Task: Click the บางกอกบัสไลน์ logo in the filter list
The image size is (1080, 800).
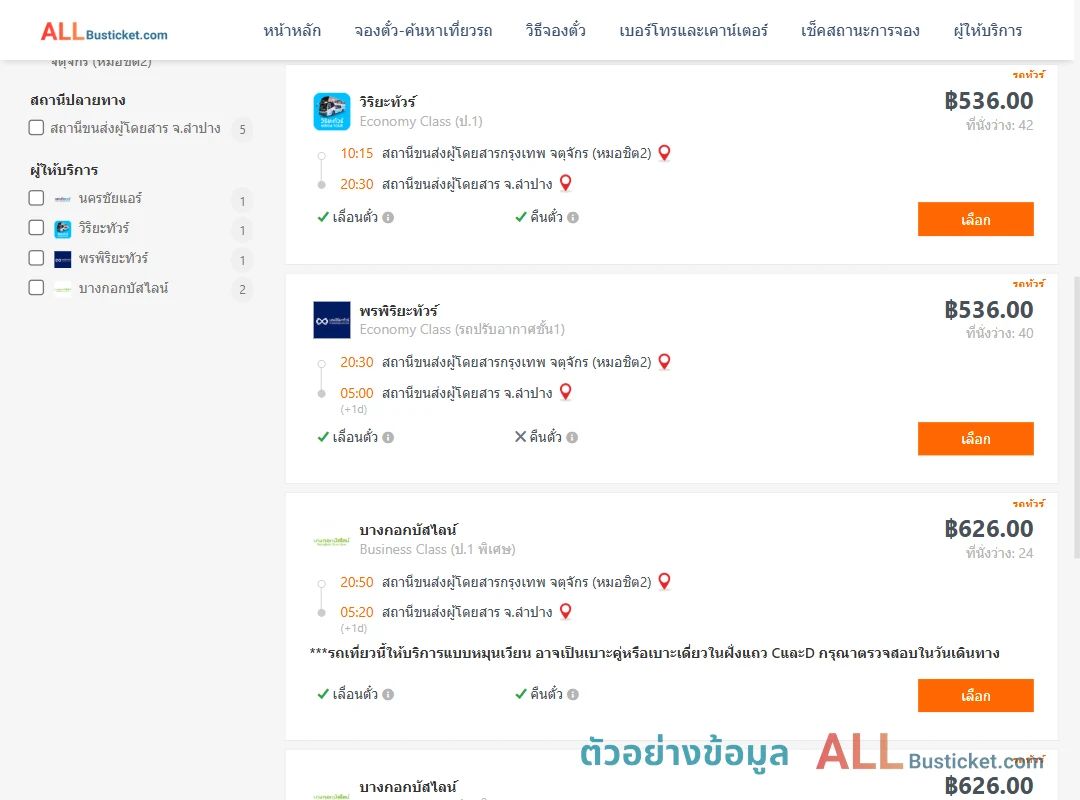Action: (x=63, y=289)
